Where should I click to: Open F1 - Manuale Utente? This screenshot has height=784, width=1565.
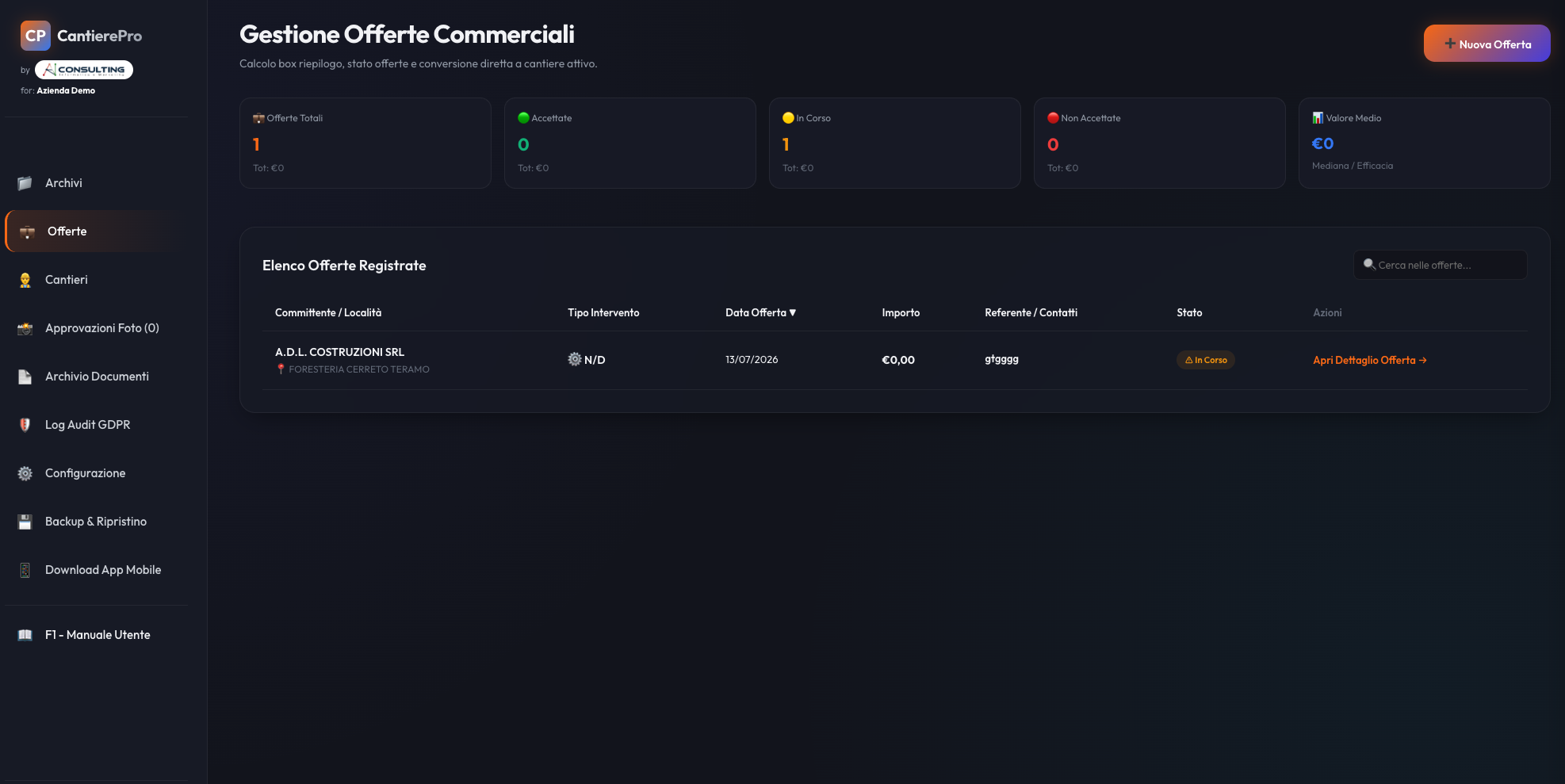click(x=97, y=635)
